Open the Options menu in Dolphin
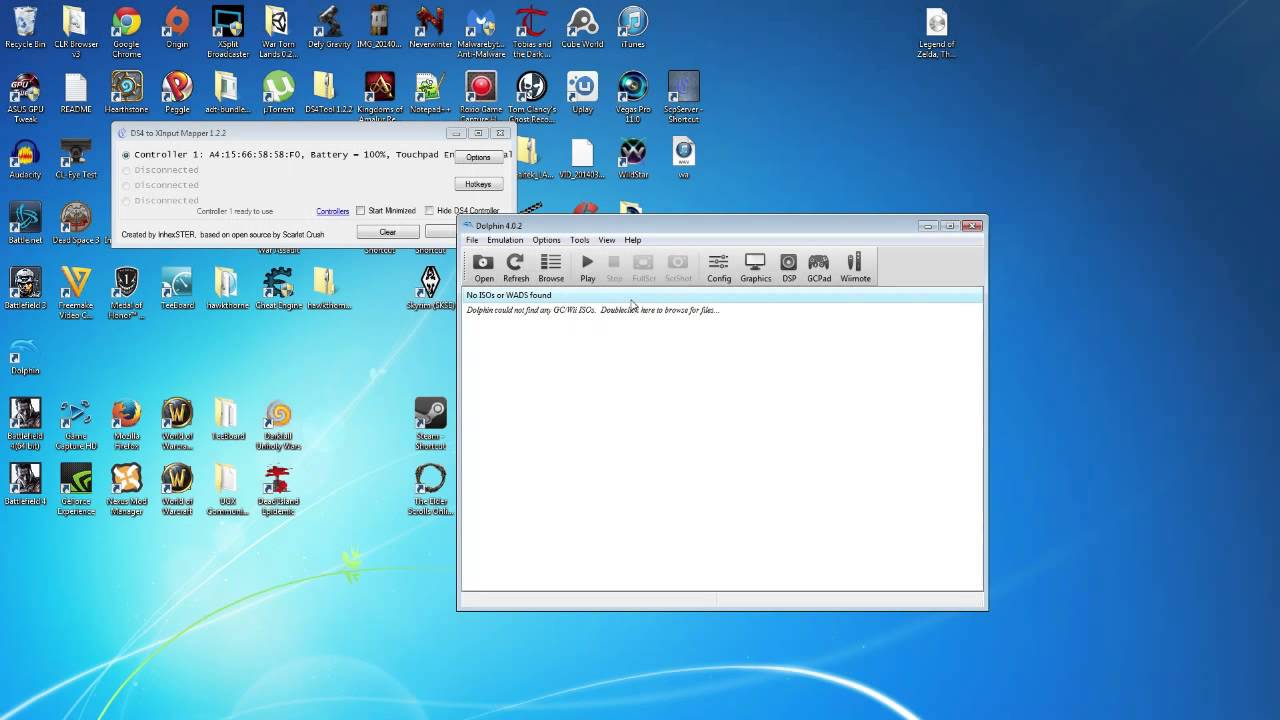 click(546, 240)
